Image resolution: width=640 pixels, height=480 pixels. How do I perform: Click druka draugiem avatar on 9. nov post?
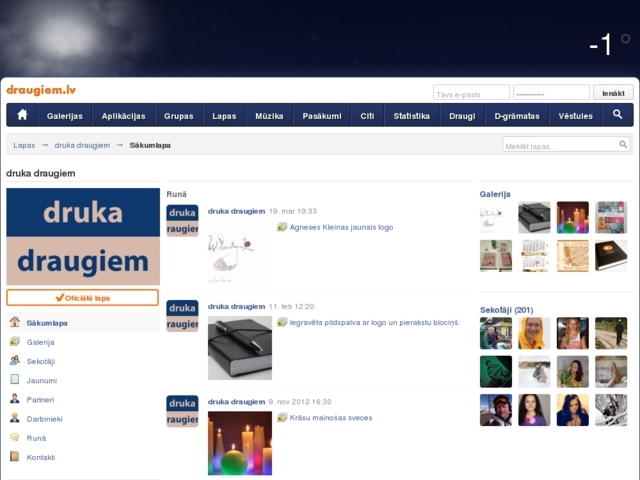182,411
